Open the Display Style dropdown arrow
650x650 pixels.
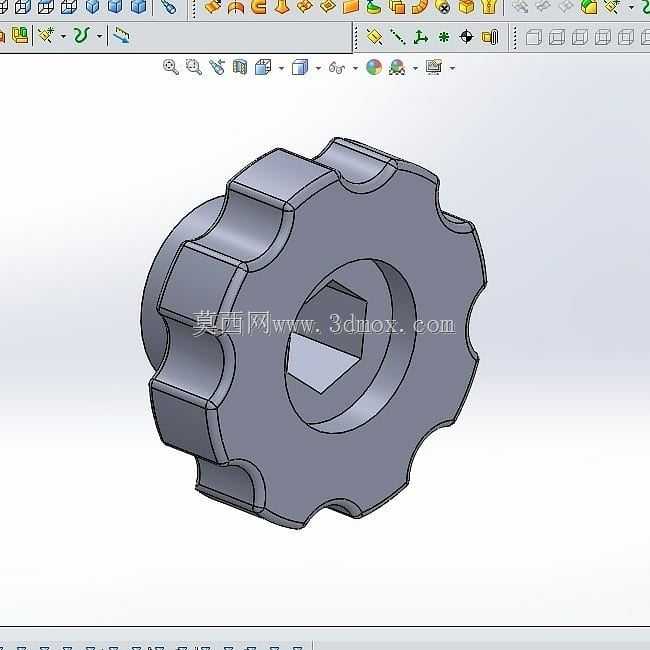pos(318,68)
